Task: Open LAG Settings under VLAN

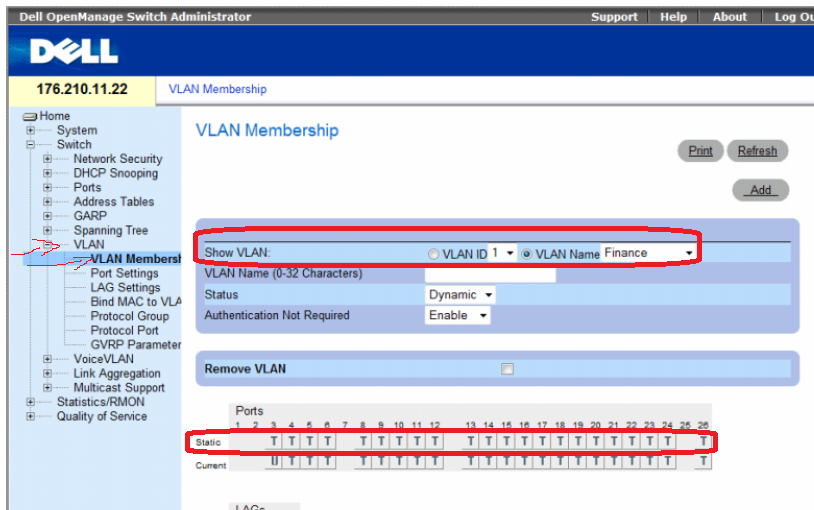Action: (126, 287)
